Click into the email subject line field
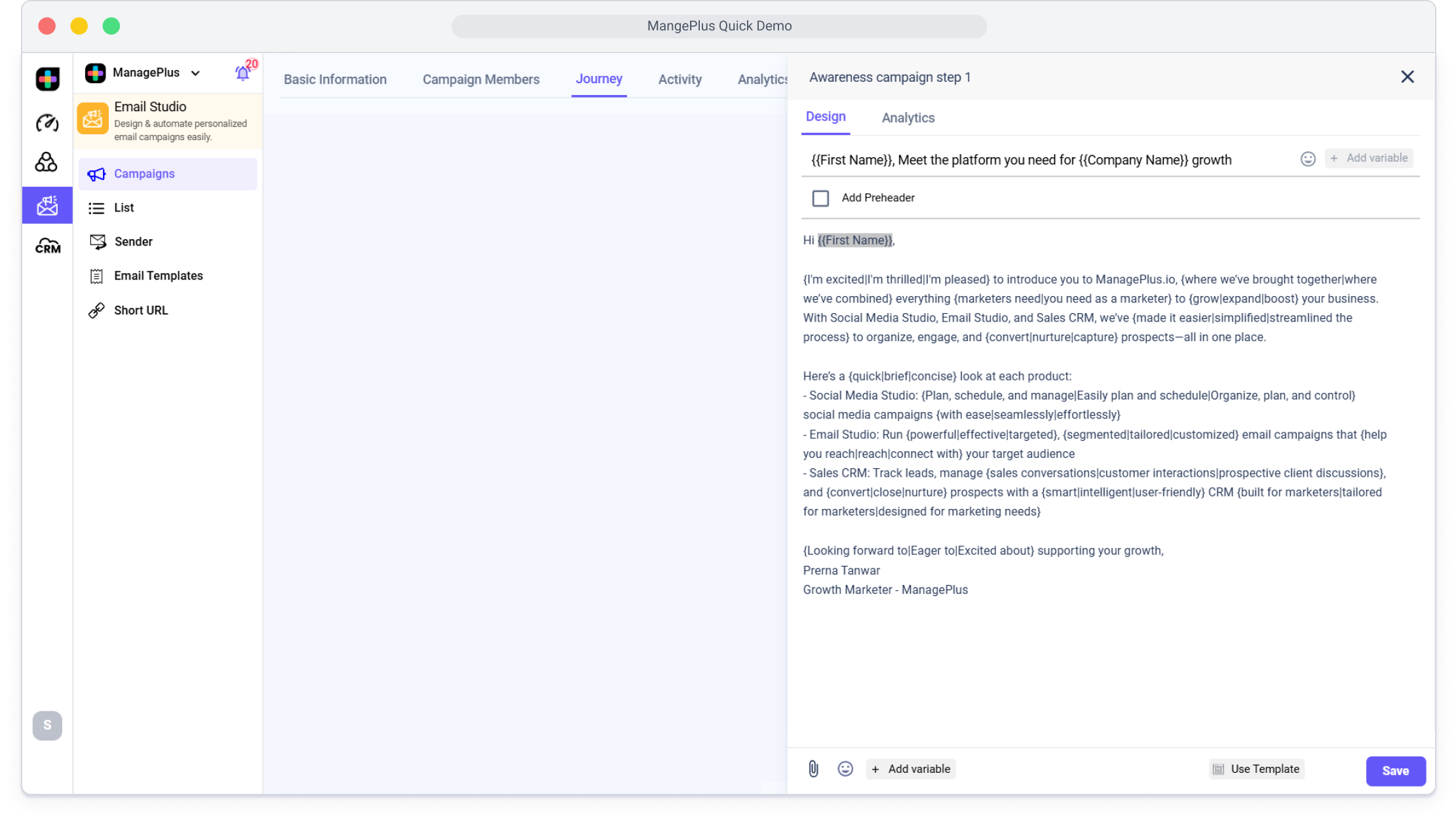The width and height of the screenshot is (1456, 820). tap(1048, 160)
